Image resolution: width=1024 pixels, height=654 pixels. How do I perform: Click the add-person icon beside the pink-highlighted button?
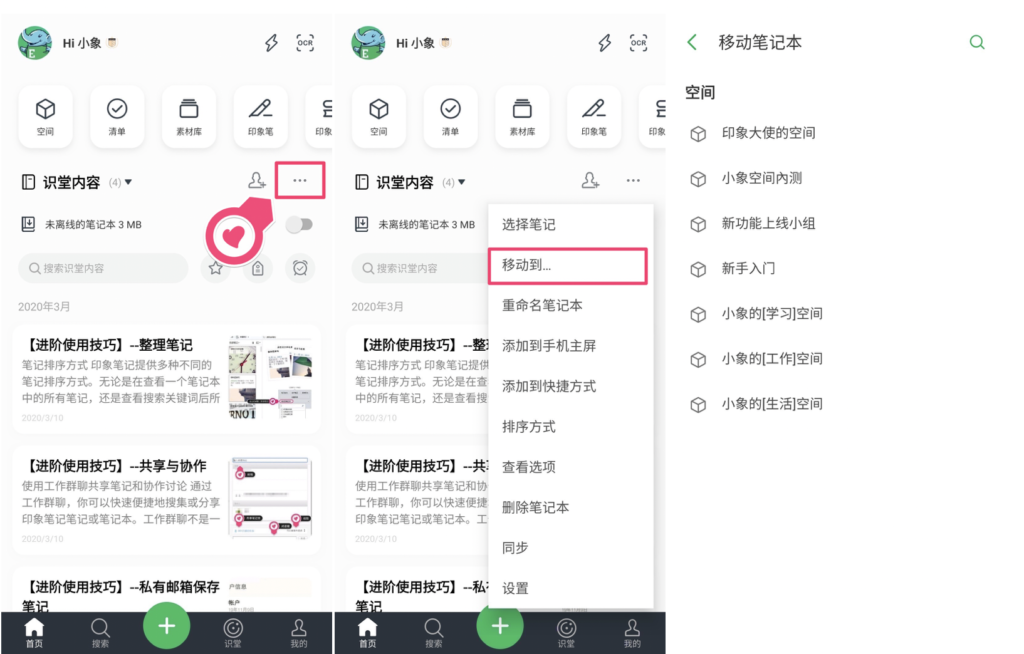pyautogui.click(x=257, y=181)
